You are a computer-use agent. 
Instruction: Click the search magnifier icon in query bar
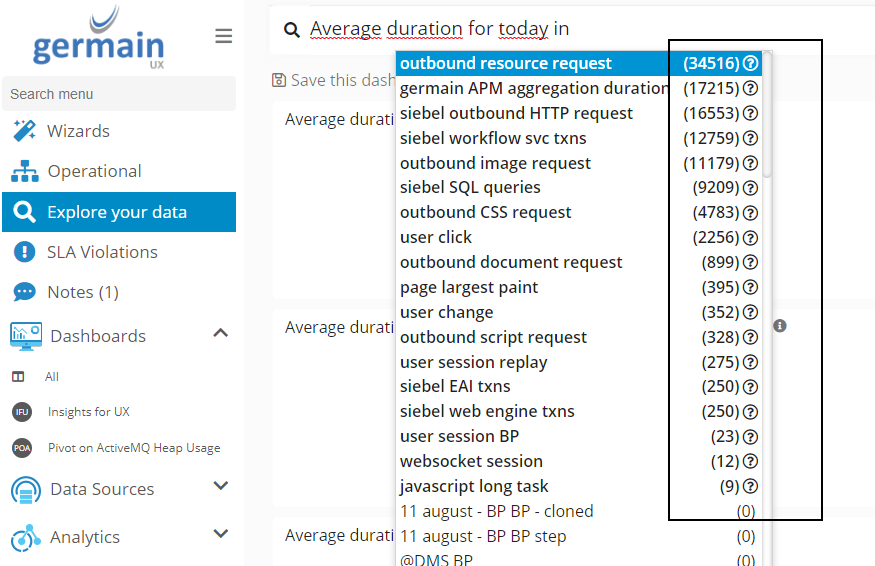pyautogui.click(x=292, y=30)
